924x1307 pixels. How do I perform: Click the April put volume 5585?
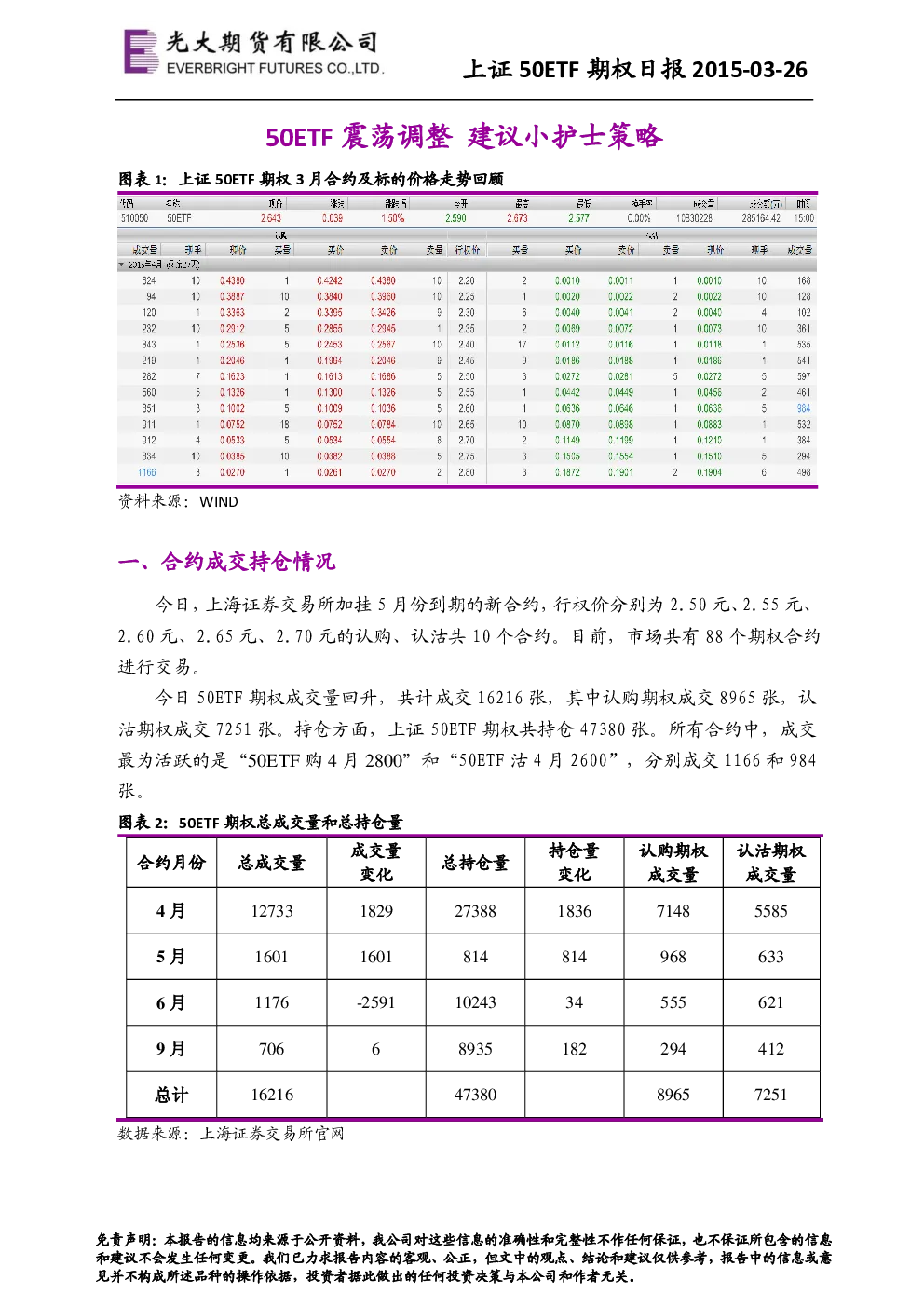[771, 911]
